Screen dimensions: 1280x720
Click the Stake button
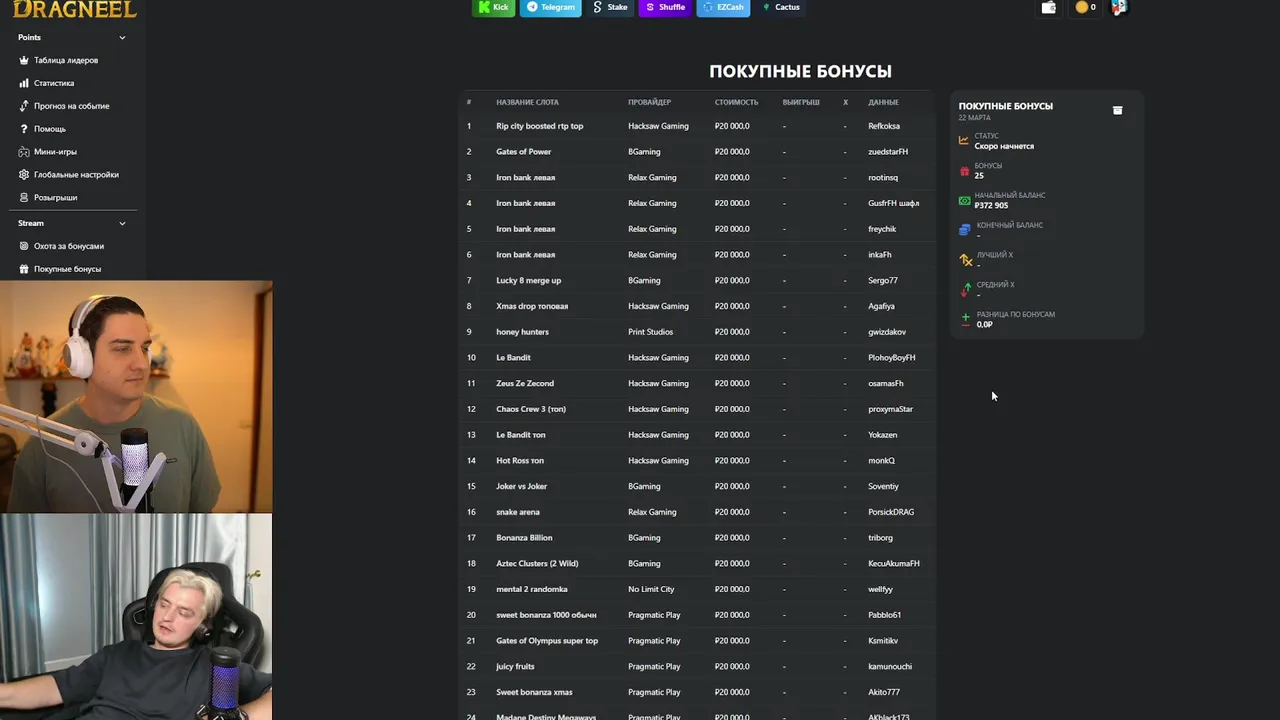pos(610,7)
